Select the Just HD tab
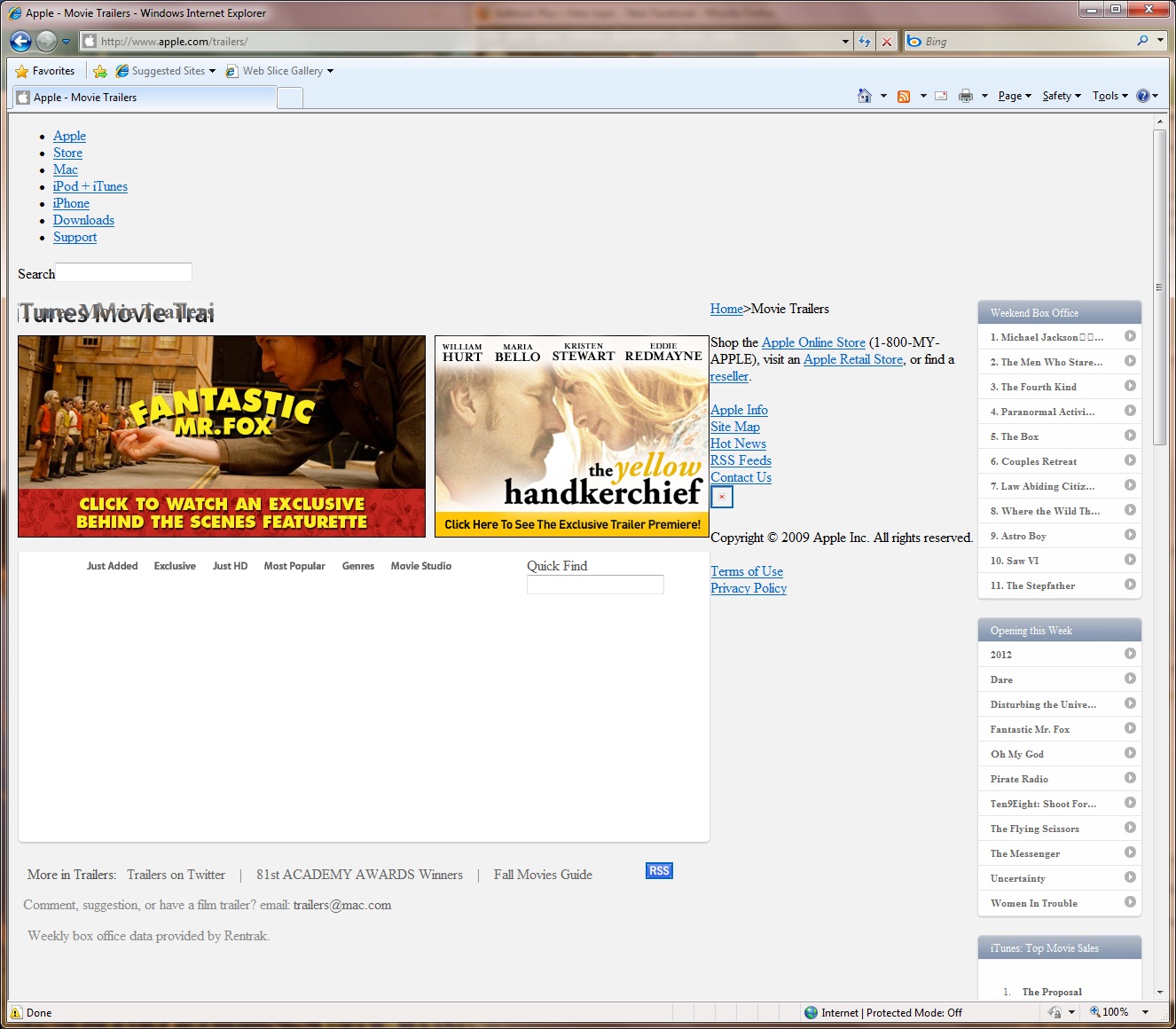The image size is (1176, 1029). point(230,566)
